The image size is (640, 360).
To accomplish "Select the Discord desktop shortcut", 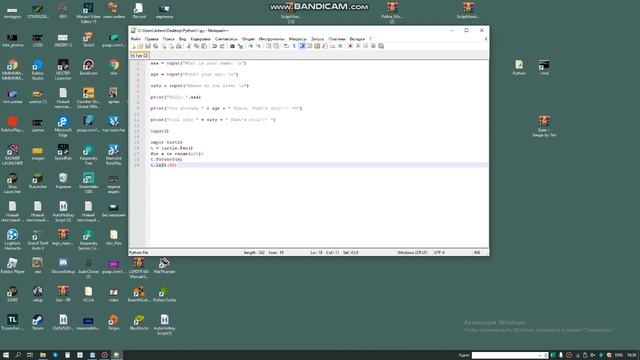I will click(139, 11).
